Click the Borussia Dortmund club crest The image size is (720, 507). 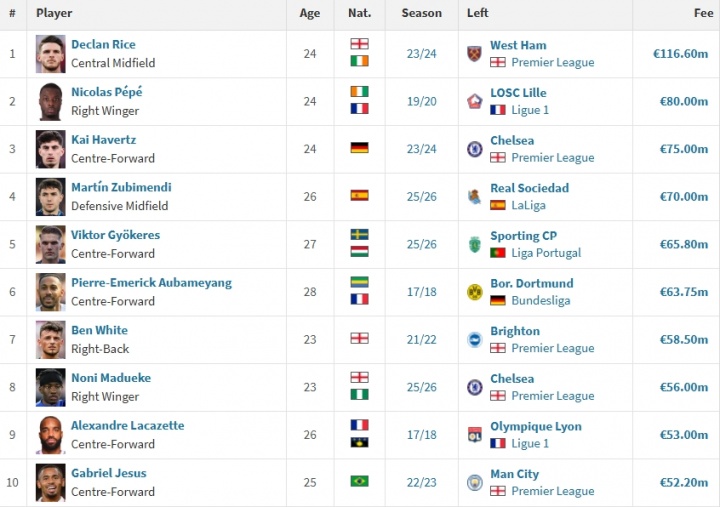(474, 292)
